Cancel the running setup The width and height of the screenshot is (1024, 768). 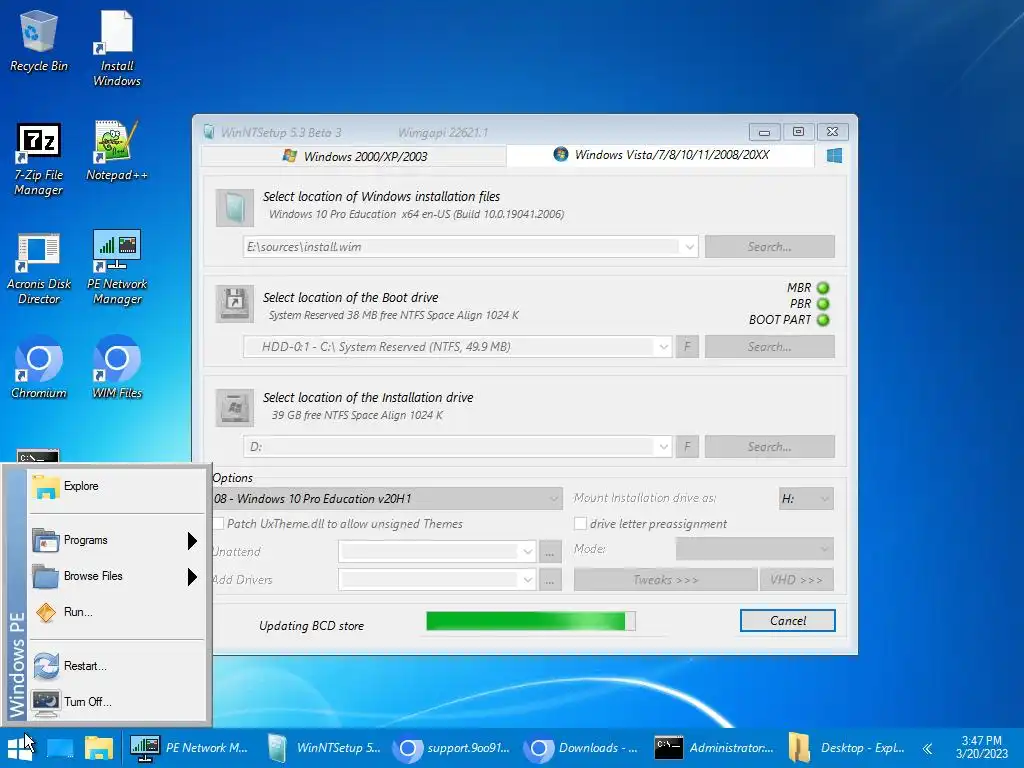(x=788, y=621)
